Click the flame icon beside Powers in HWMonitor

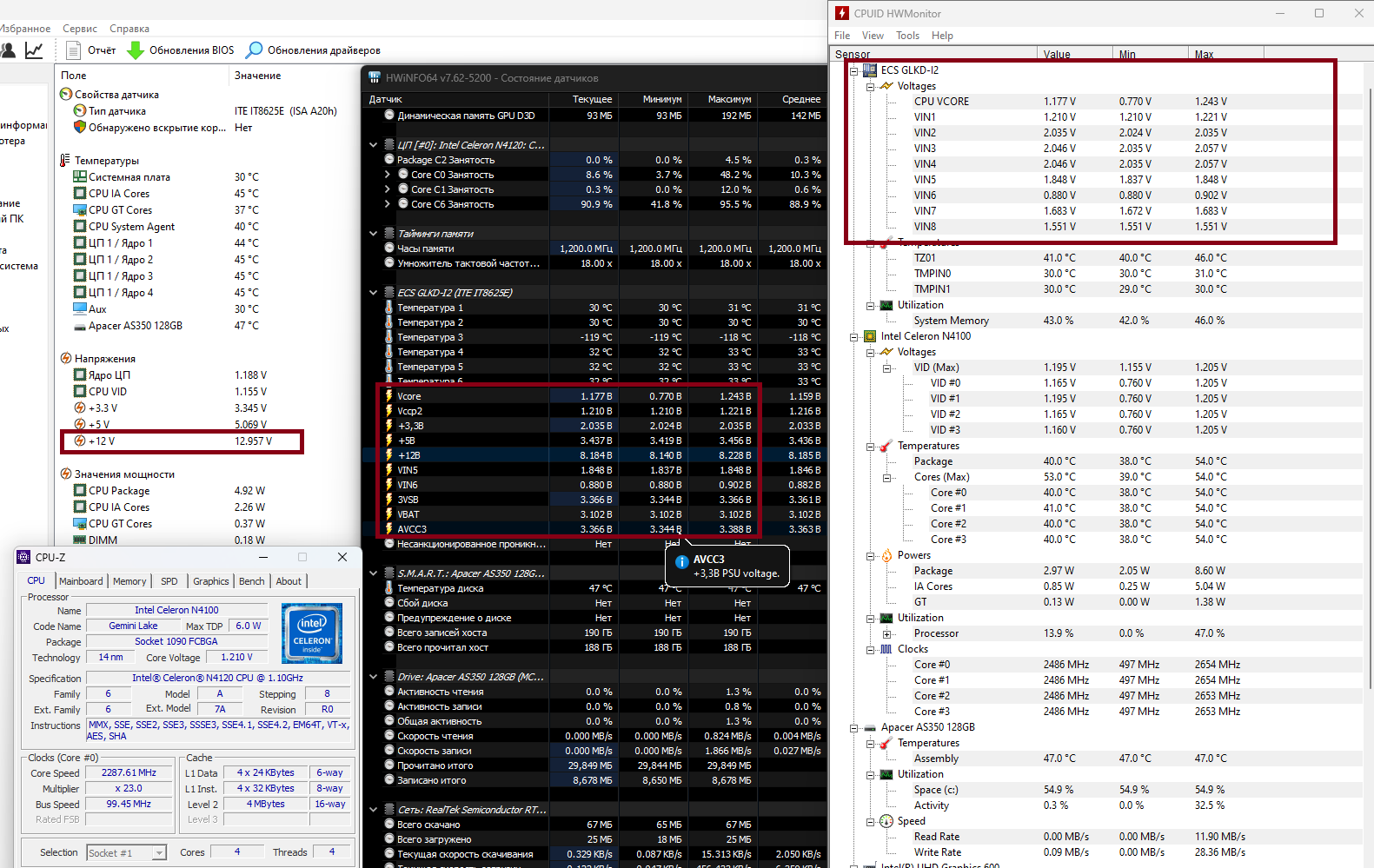(x=886, y=554)
